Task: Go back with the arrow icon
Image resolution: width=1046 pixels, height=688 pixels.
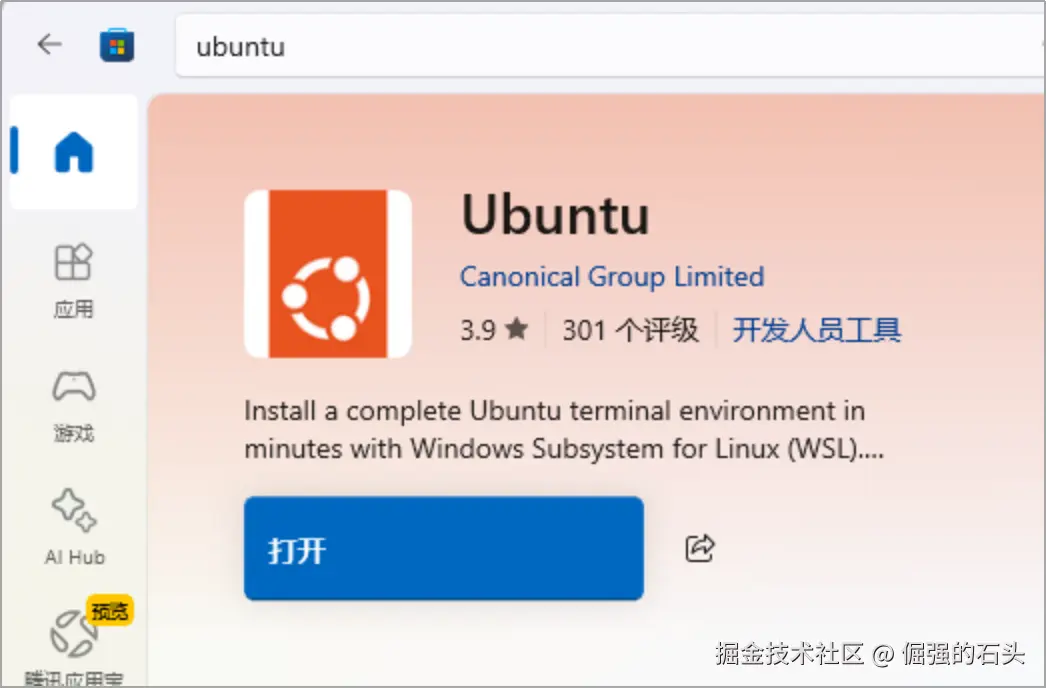Action: [x=49, y=45]
